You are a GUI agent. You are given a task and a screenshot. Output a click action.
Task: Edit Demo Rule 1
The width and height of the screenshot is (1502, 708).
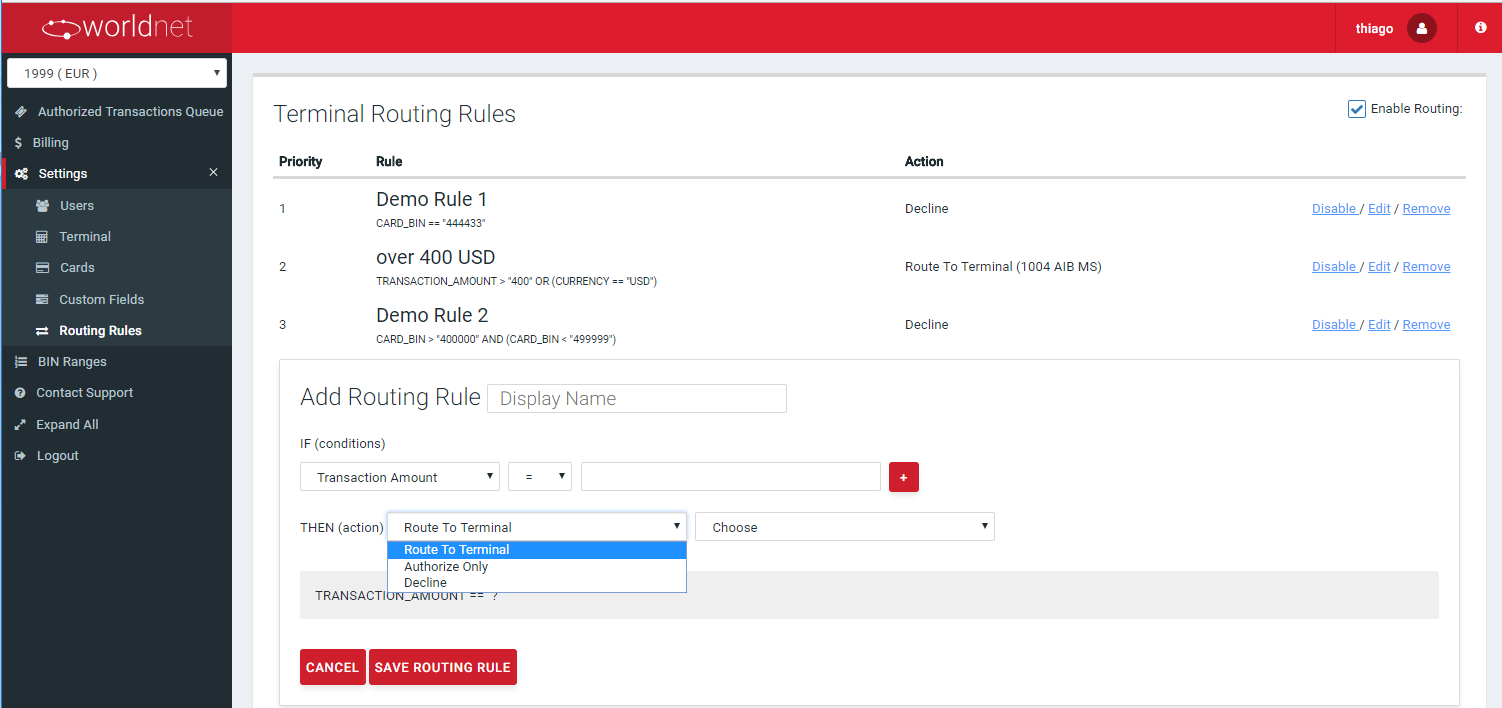[1379, 209]
